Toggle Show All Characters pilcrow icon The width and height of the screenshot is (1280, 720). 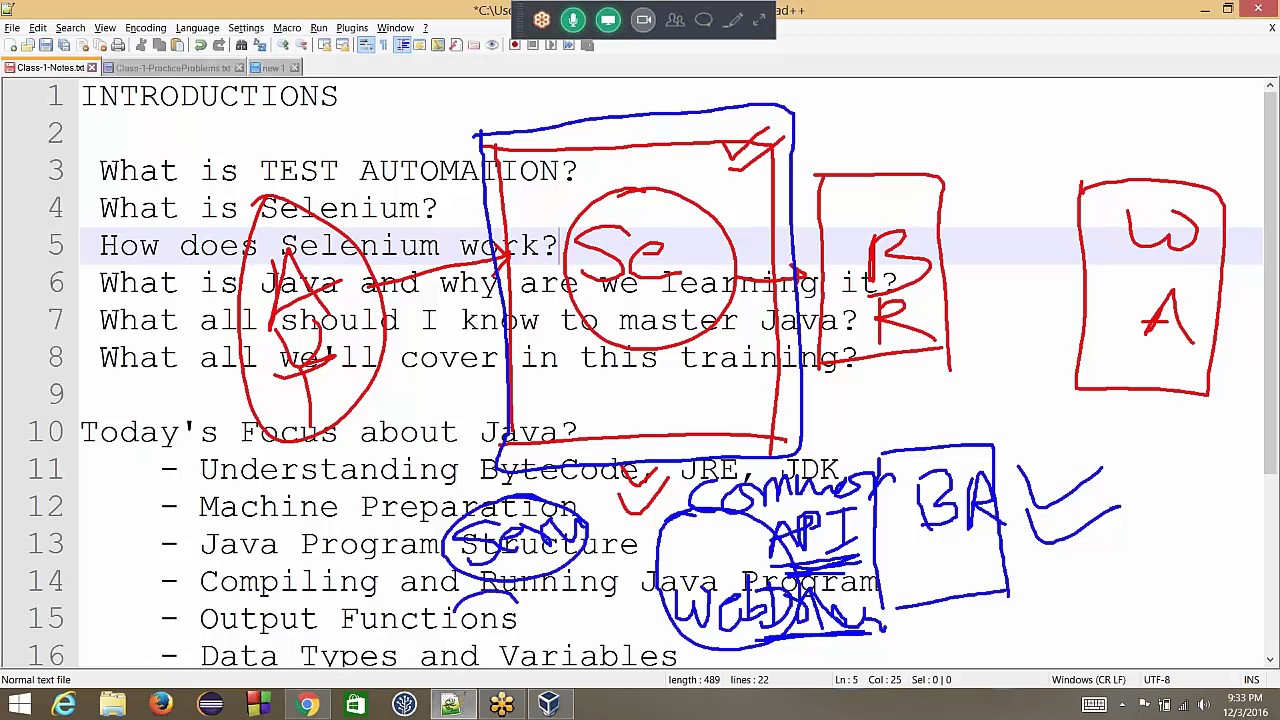(383, 45)
